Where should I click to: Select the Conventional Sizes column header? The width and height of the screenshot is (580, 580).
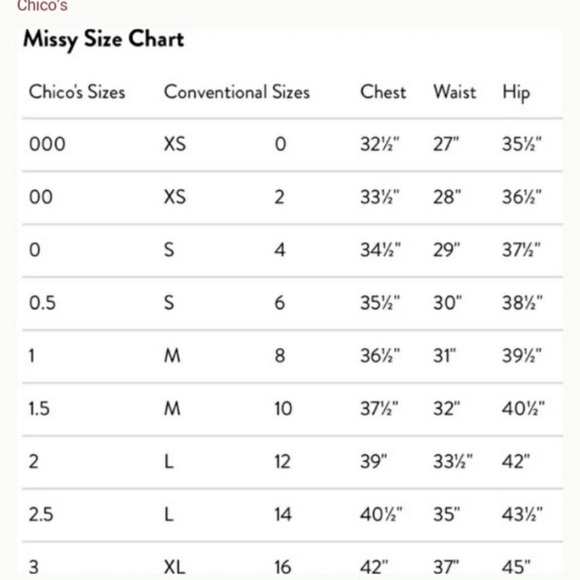point(237,92)
